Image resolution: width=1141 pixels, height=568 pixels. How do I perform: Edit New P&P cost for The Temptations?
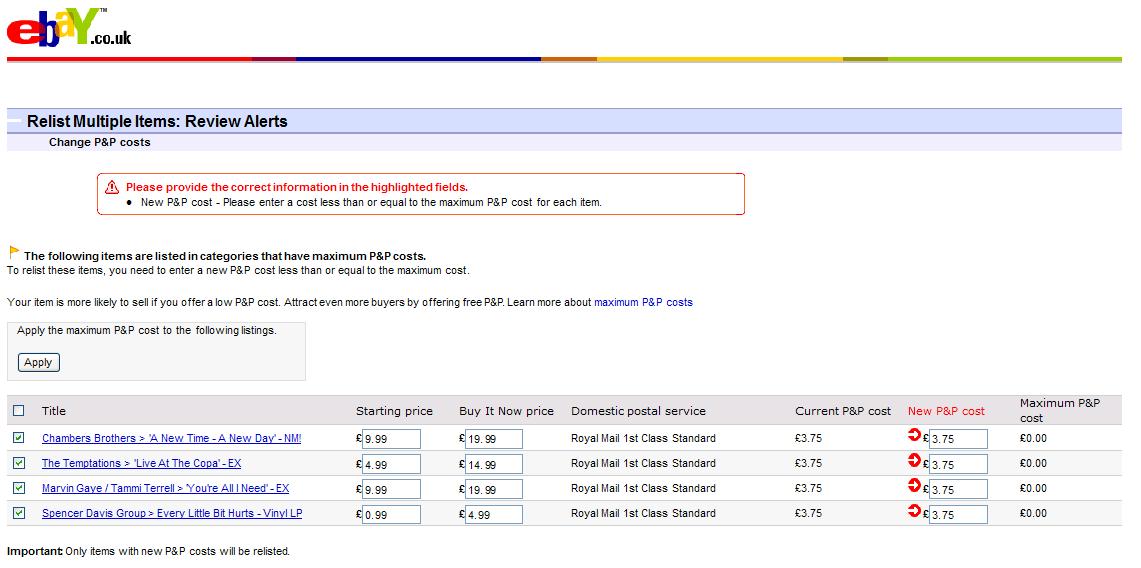(x=958, y=464)
